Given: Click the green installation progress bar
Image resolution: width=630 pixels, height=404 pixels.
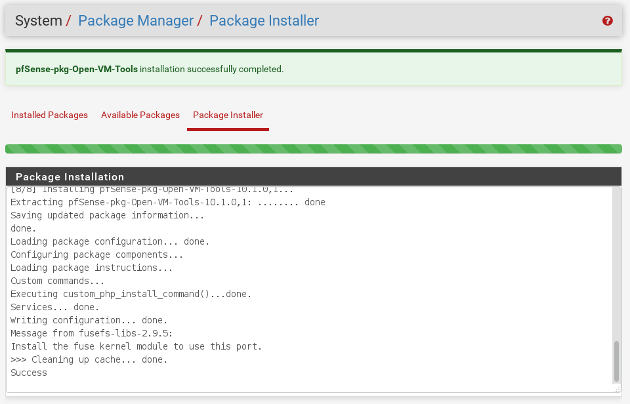Looking at the screenshot, I should coord(313,149).
